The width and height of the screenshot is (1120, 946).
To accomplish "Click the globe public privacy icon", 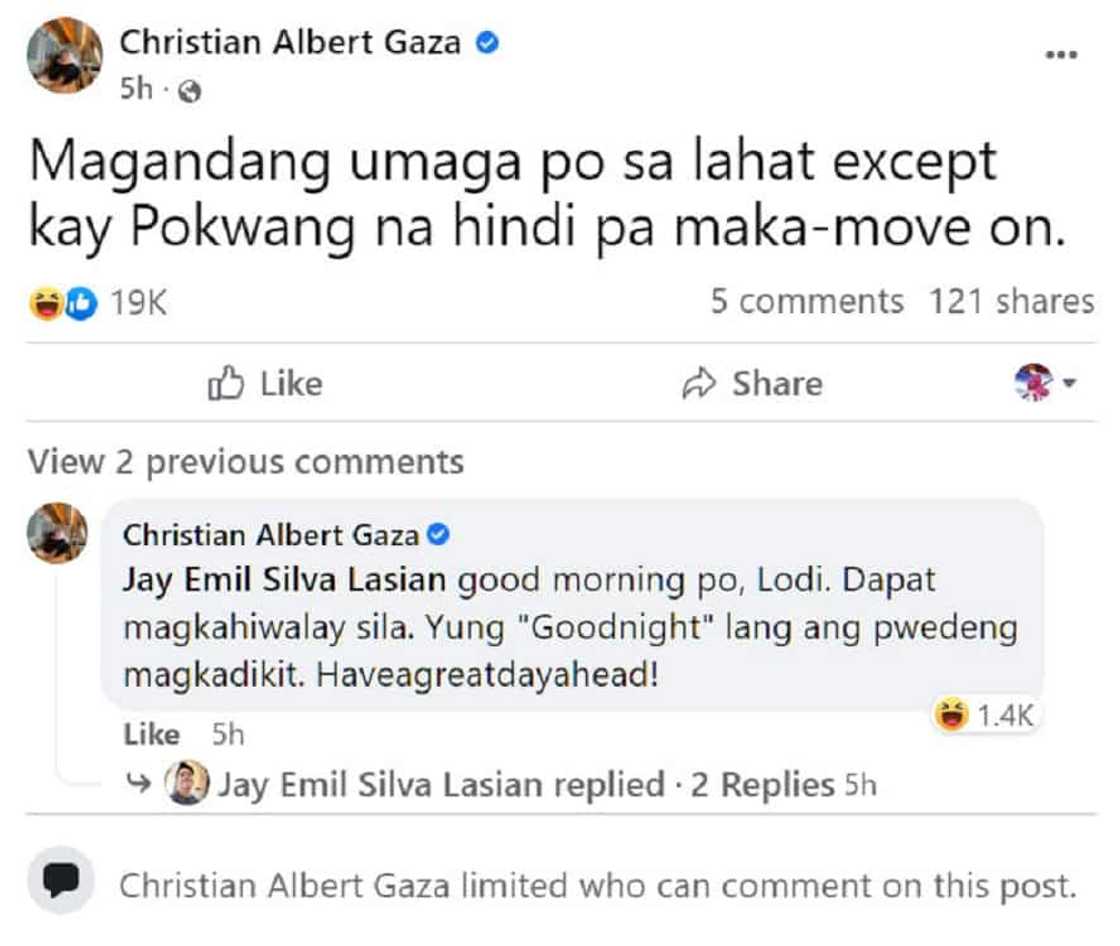I will [189, 92].
